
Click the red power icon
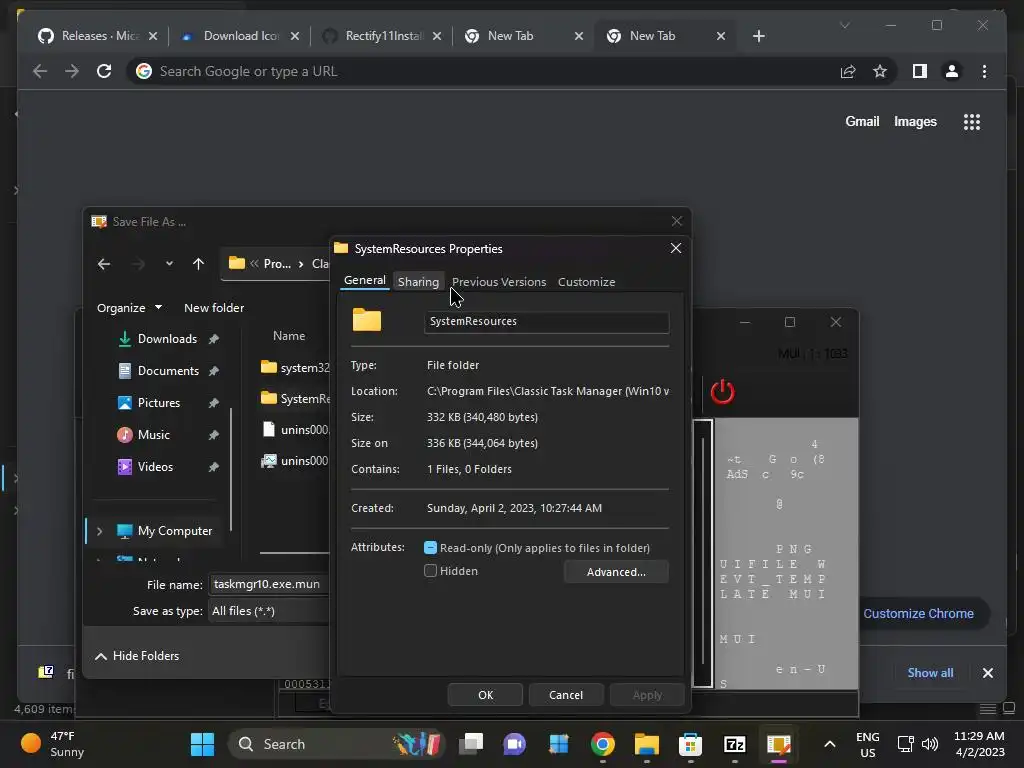click(722, 391)
